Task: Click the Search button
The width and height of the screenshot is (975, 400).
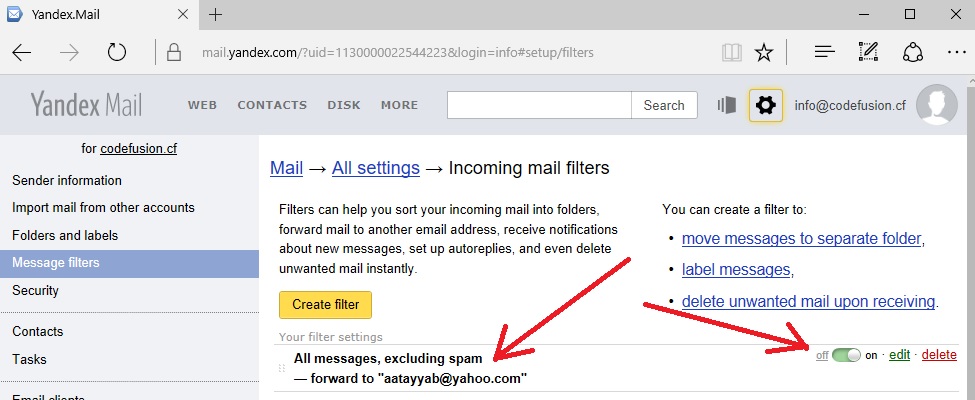Action: (x=664, y=105)
